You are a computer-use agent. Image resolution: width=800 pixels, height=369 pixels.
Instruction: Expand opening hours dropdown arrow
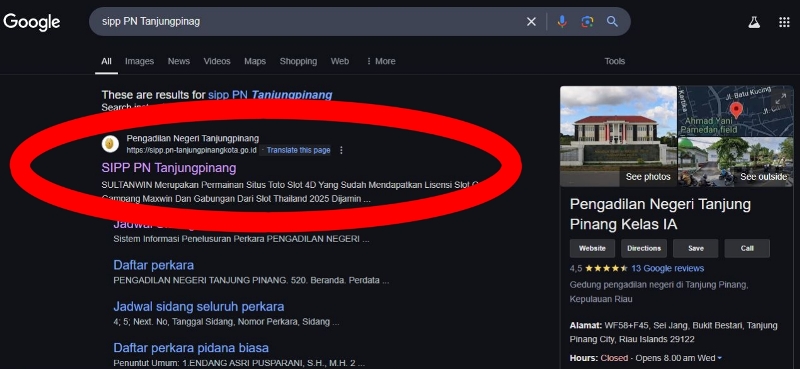[x=719, y=358]
